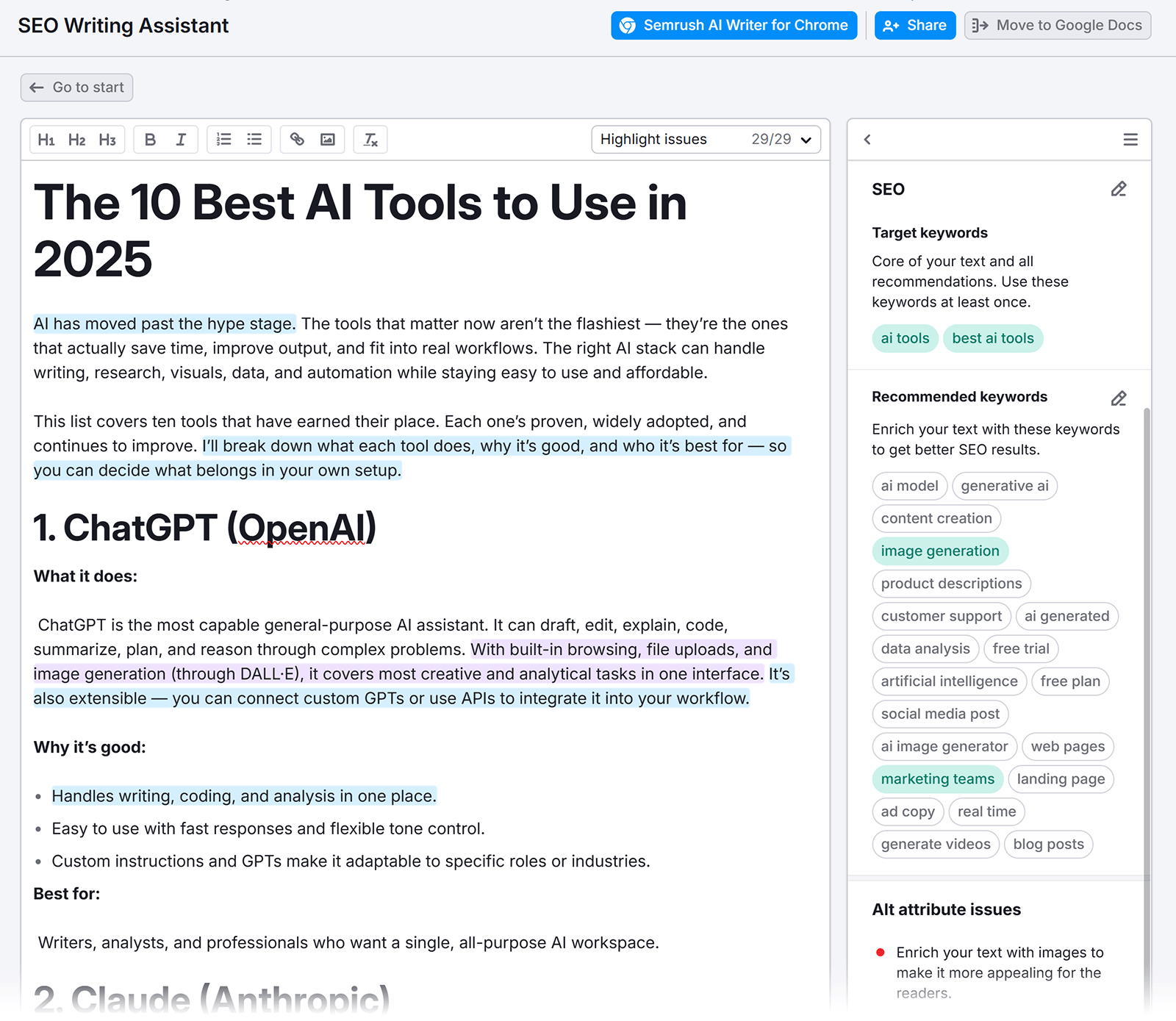Select the H1 heading icon

(x=46, y=140)
